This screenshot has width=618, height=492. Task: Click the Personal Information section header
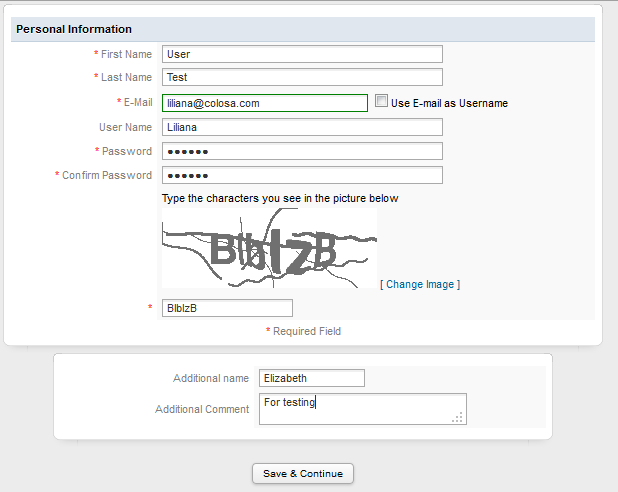click(74, 29)
